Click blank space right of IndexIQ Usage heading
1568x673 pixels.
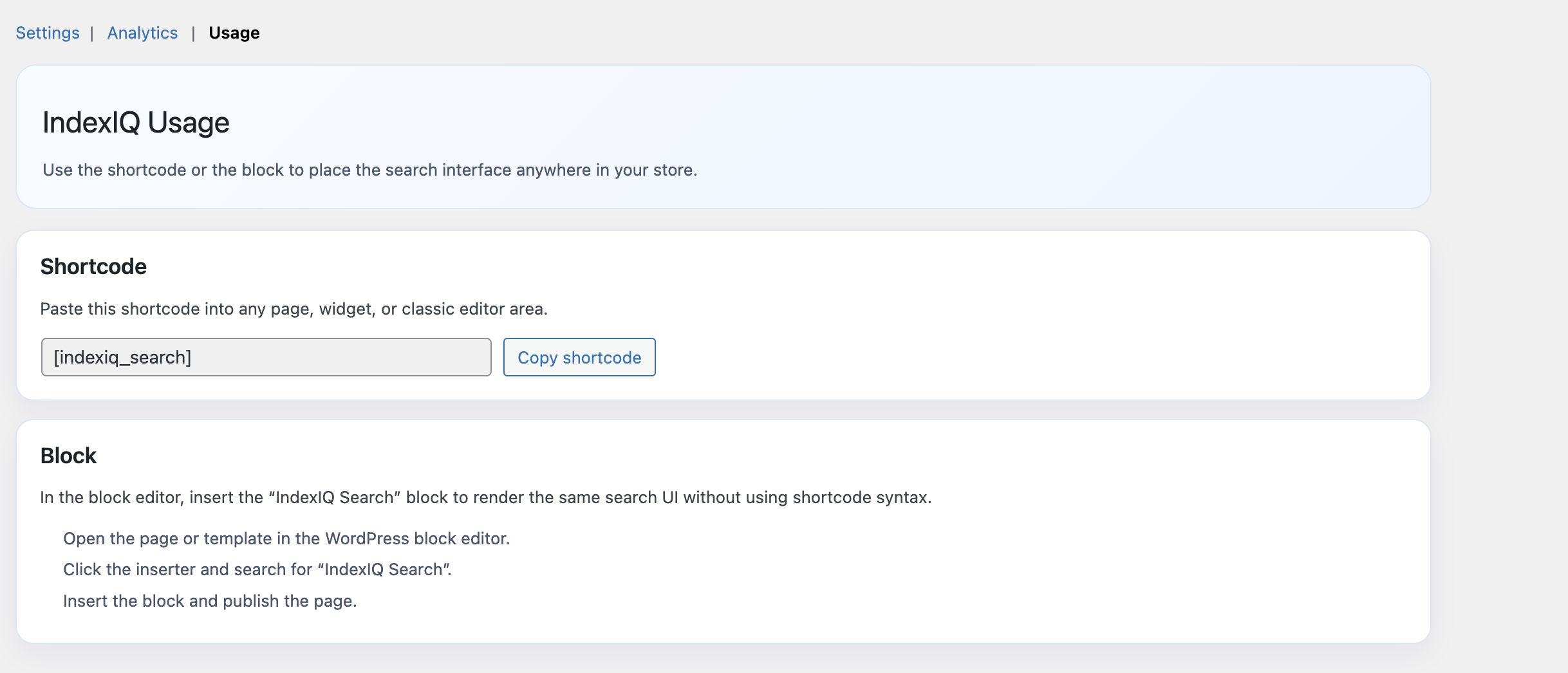click(x=772, y=122)
